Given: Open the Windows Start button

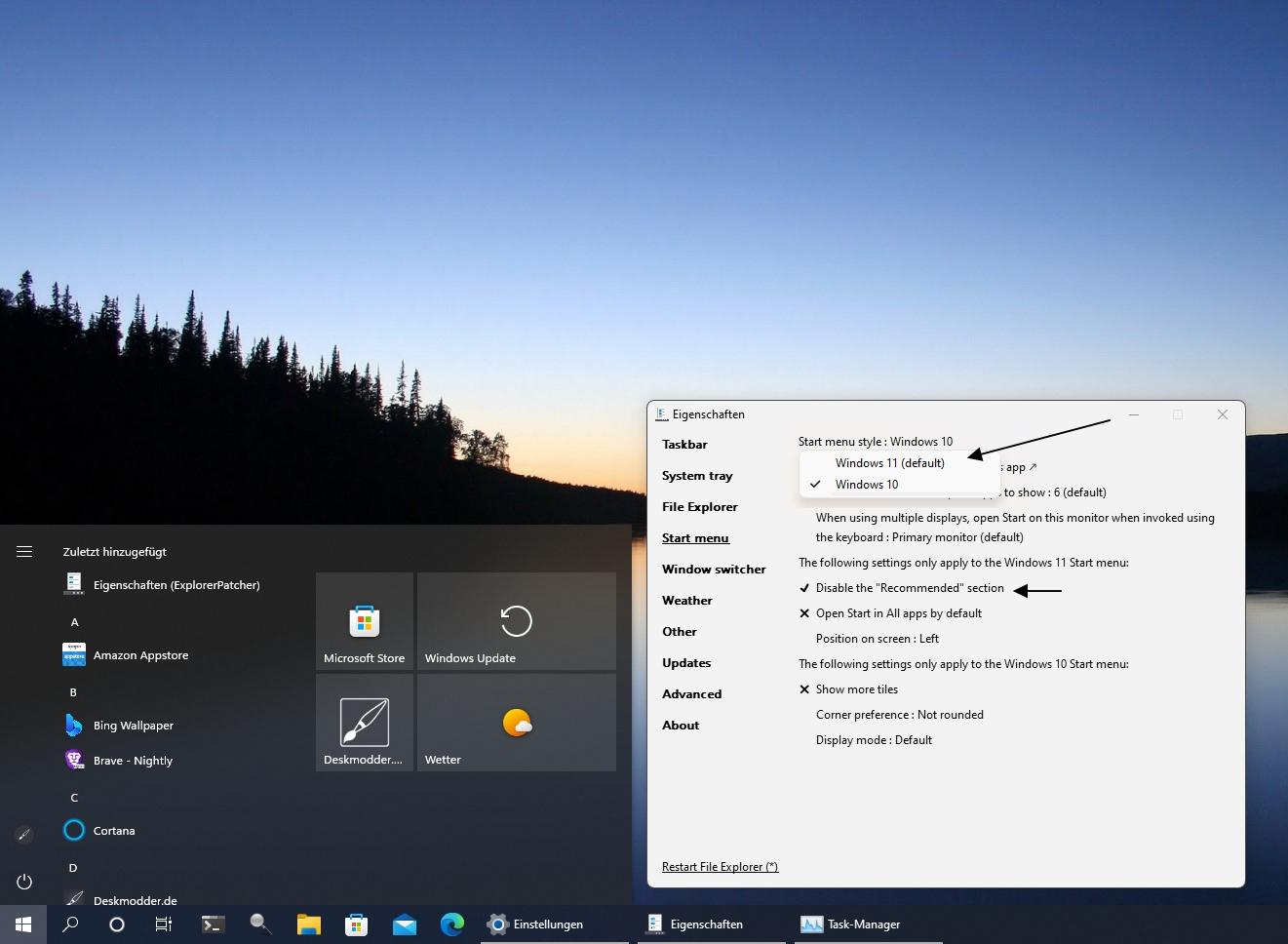Looking at the screenshot, I should click(23, 924).
